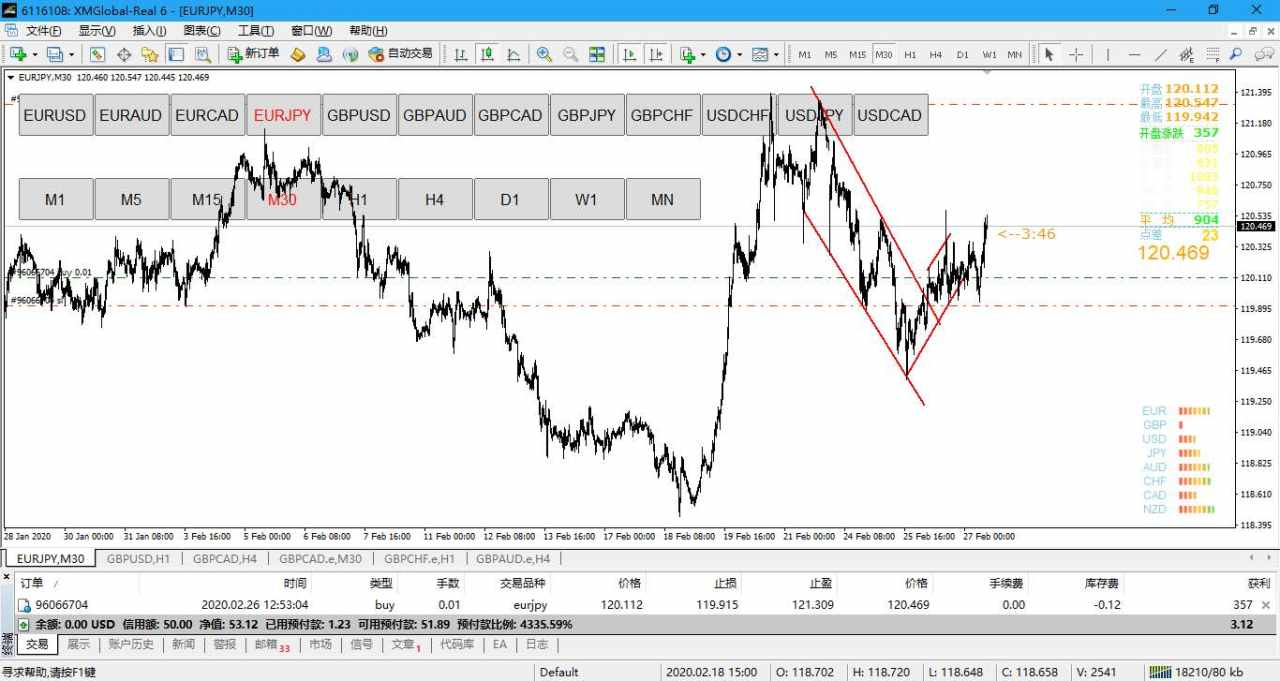Open the periods clock icon
This screenshot has width=1280, height=681.
pyautogui.click(x=724, y=54)
